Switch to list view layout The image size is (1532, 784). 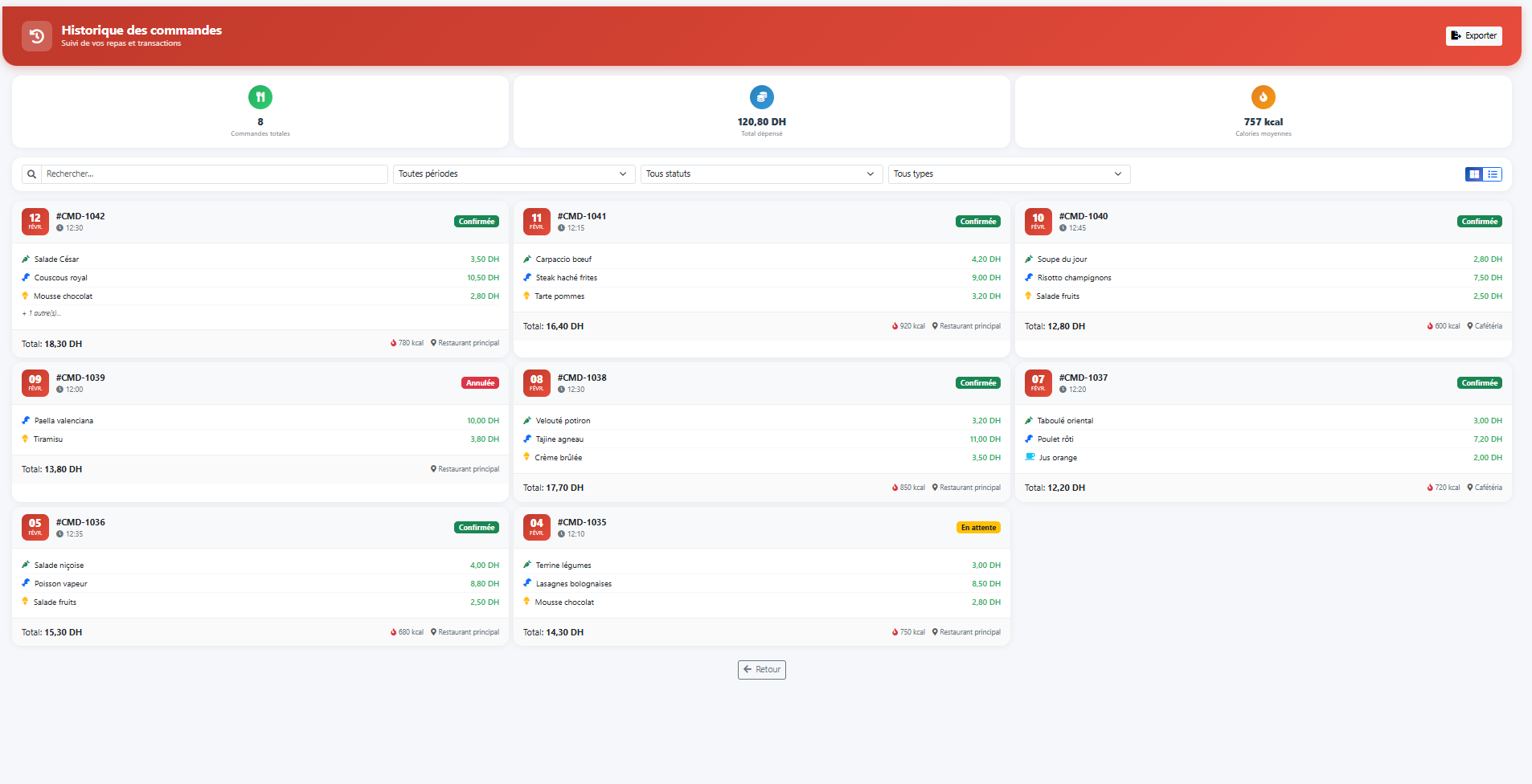[x=1493, y=174]
